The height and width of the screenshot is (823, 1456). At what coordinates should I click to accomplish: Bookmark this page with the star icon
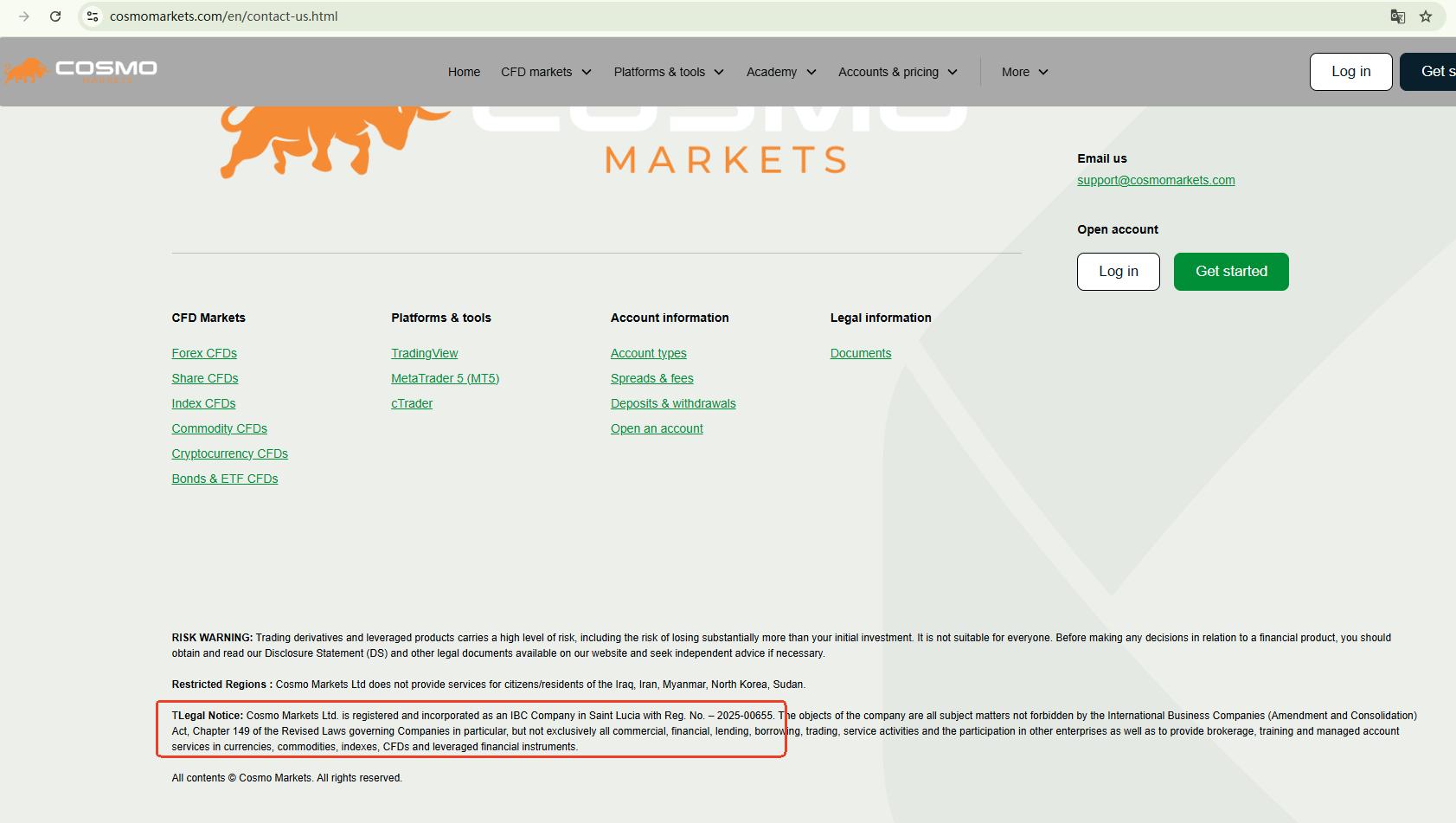click(x=1426, y=16)
